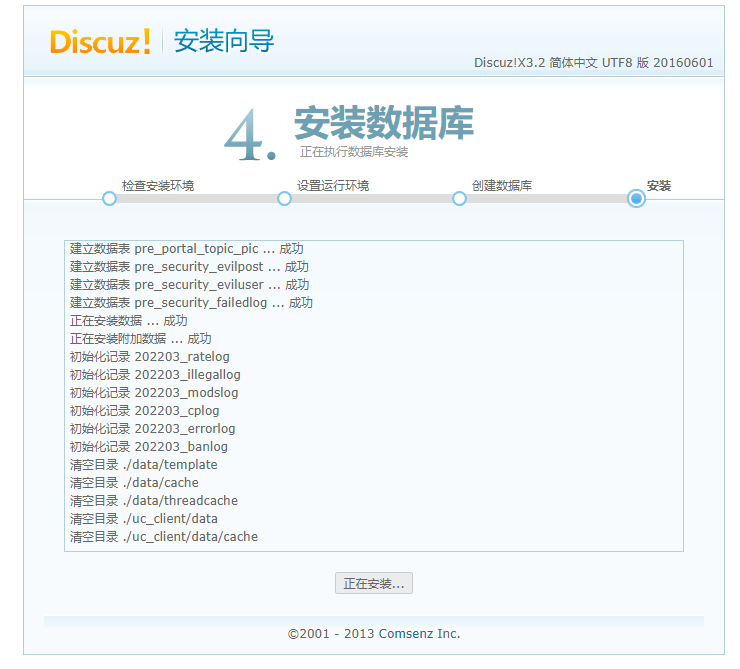Viewport: 740px width, 669px height.
Task: Select log line ./uc_client/data
Action: tap(143, 518)
